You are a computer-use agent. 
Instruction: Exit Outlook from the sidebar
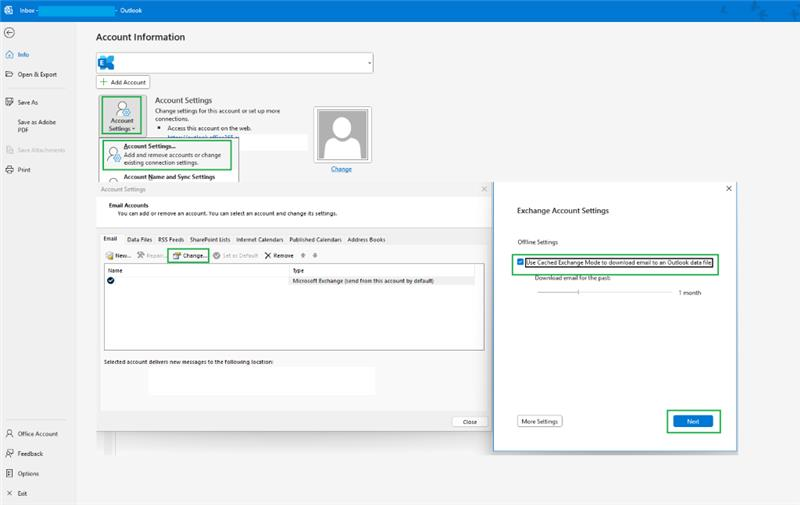coord(16,493)
